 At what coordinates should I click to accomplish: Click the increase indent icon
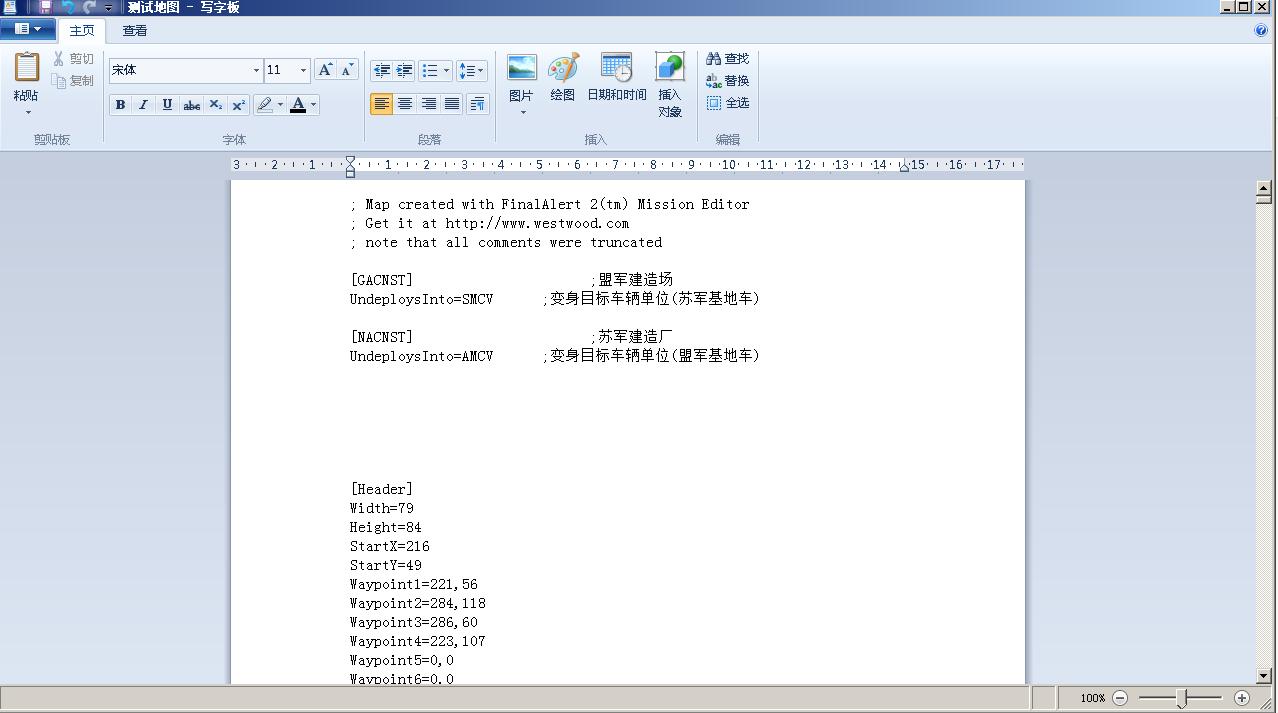coord(404,70)
